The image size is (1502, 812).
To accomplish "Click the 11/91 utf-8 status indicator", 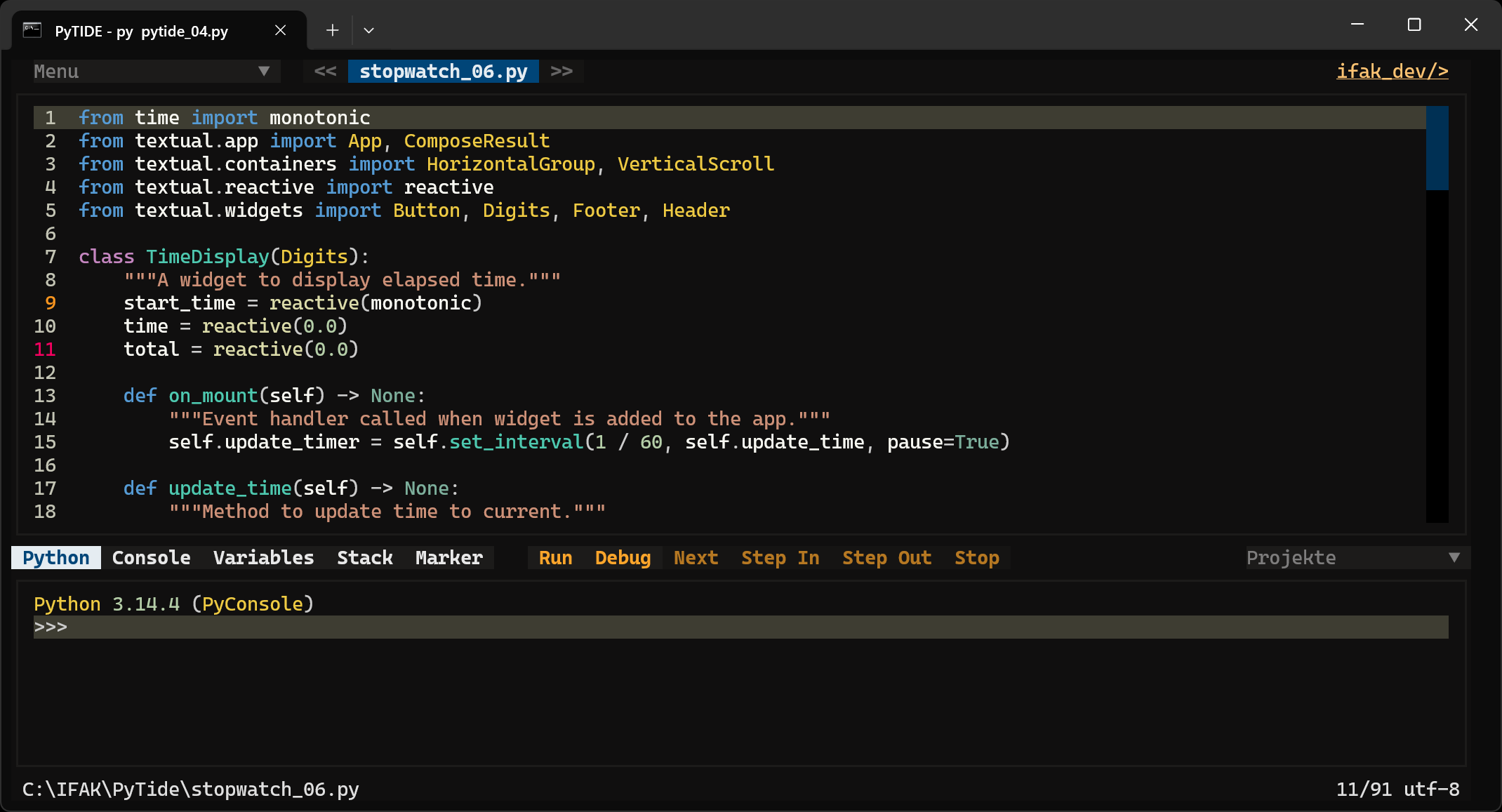I will pos(1397,789).
